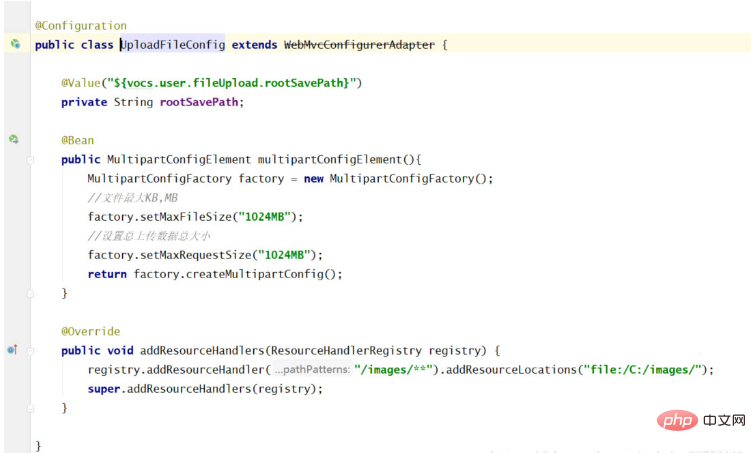
Task: Click the comment //文件最大KB,MB
Action: tap(133, 198)
